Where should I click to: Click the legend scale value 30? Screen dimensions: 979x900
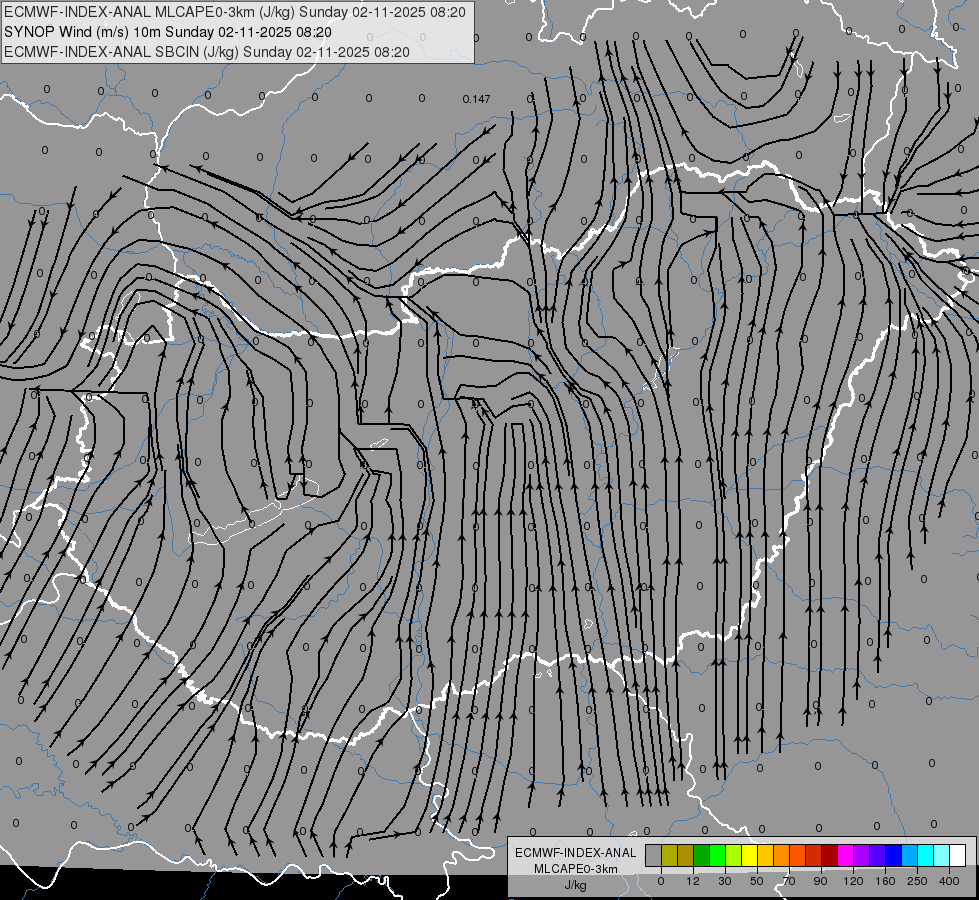[725, 881]
